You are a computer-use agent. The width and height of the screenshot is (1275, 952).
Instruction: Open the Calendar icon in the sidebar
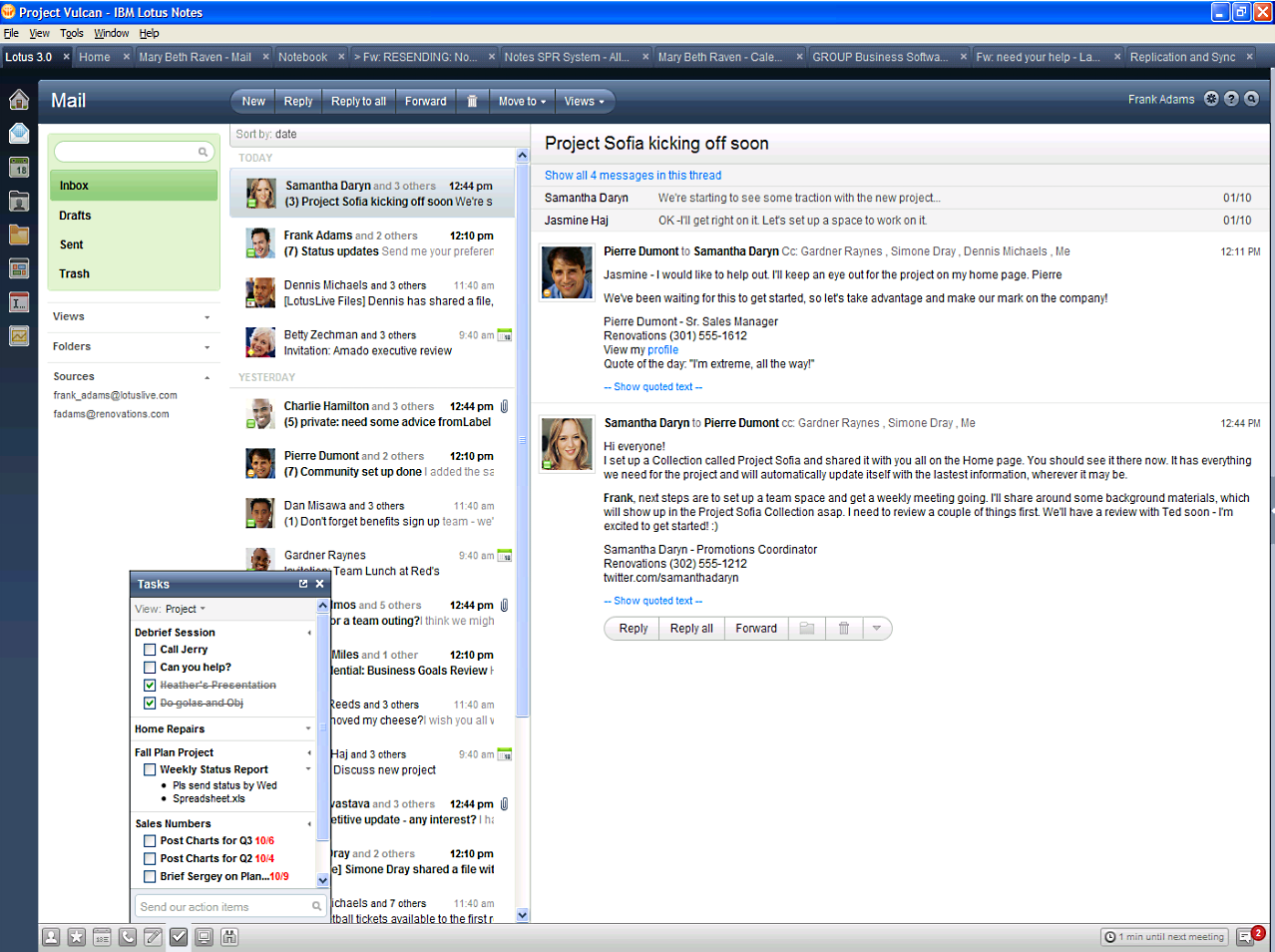tap(19, 167)
